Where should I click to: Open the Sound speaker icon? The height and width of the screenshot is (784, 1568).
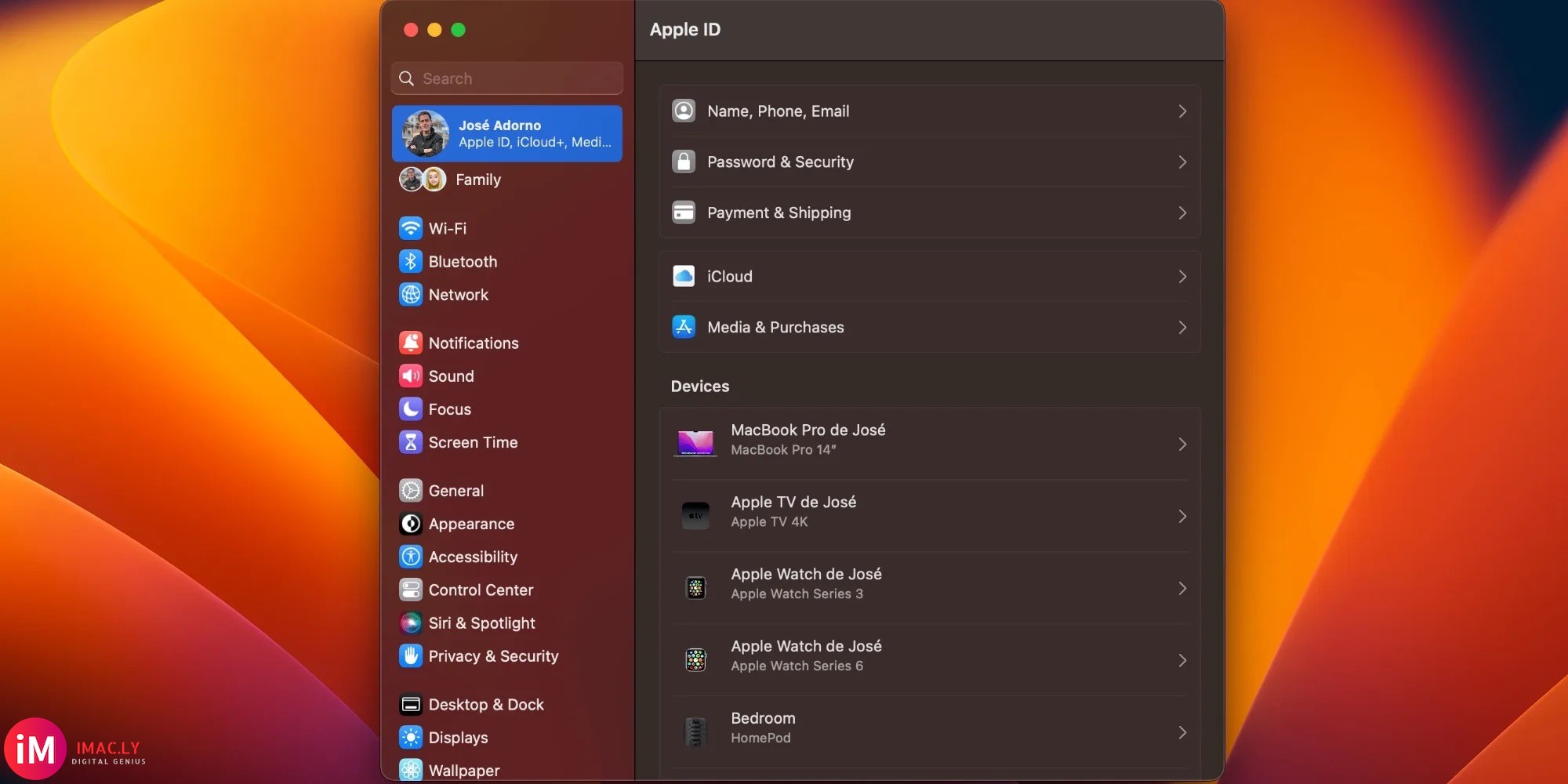coord(411,376)
